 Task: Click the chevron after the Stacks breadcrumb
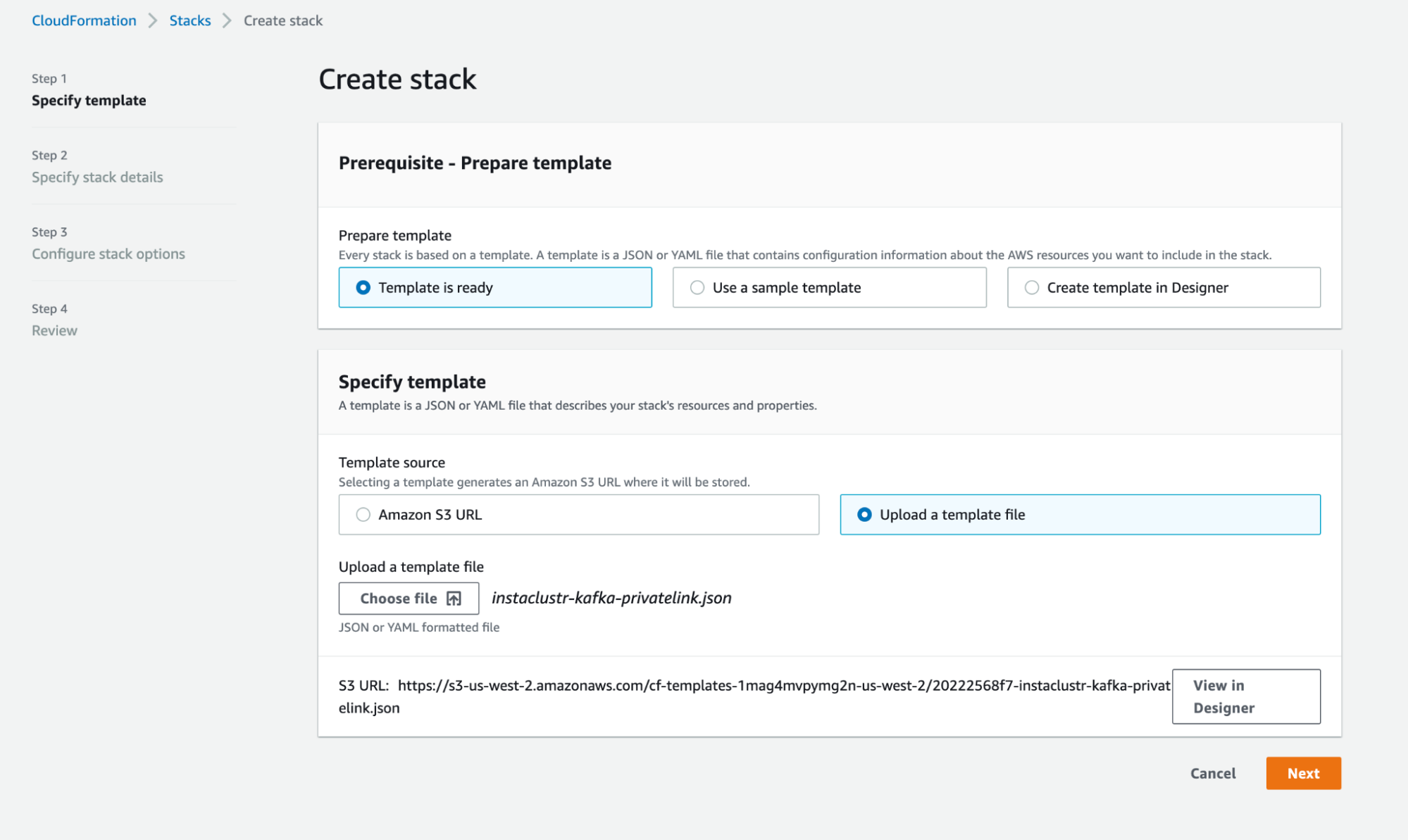click(x=227, y=20)
